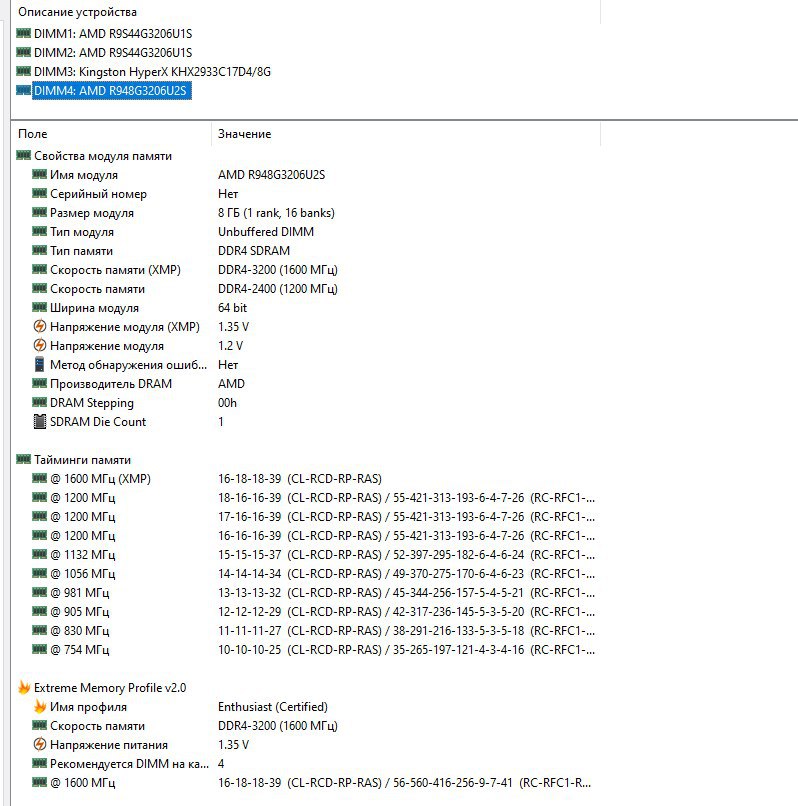
Task: Click the voltage icon for 'Напряжение модуля' 1.2 V
Action: 40,345
